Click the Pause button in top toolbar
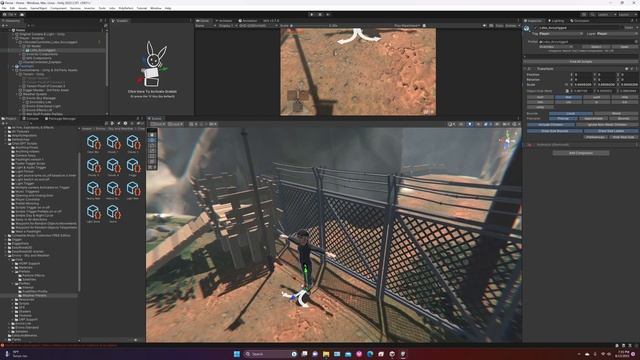The image size is (640, 360). [x=320, y=14]
